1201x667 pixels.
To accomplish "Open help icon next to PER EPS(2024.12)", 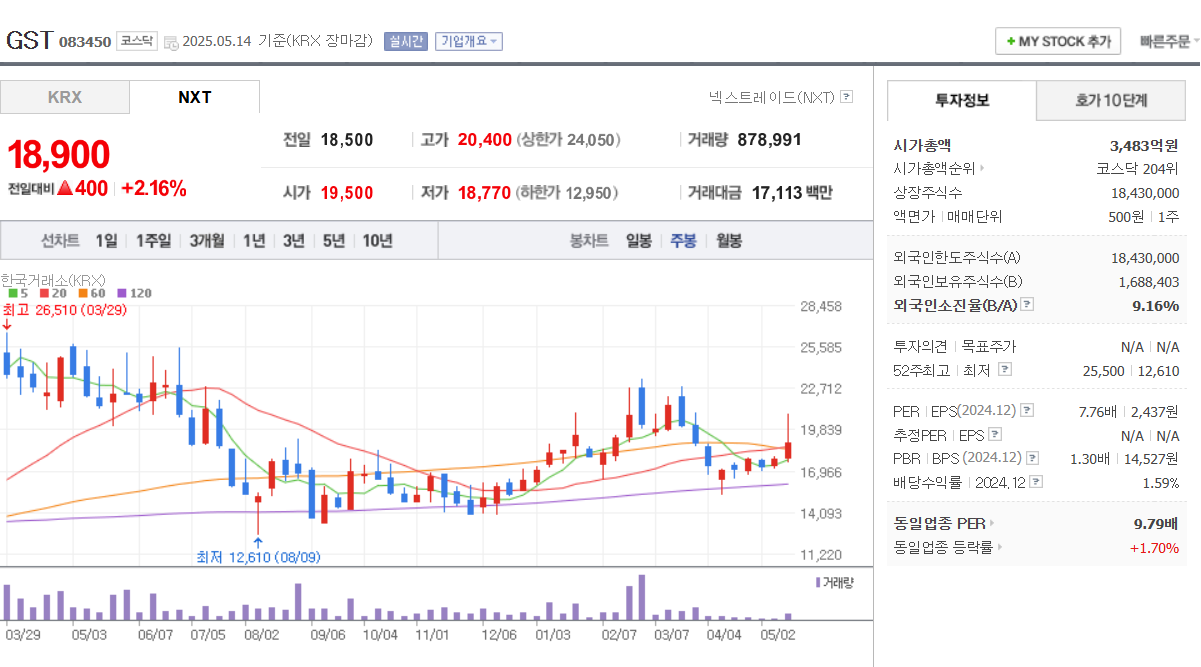I will [x=1027, y=411].
